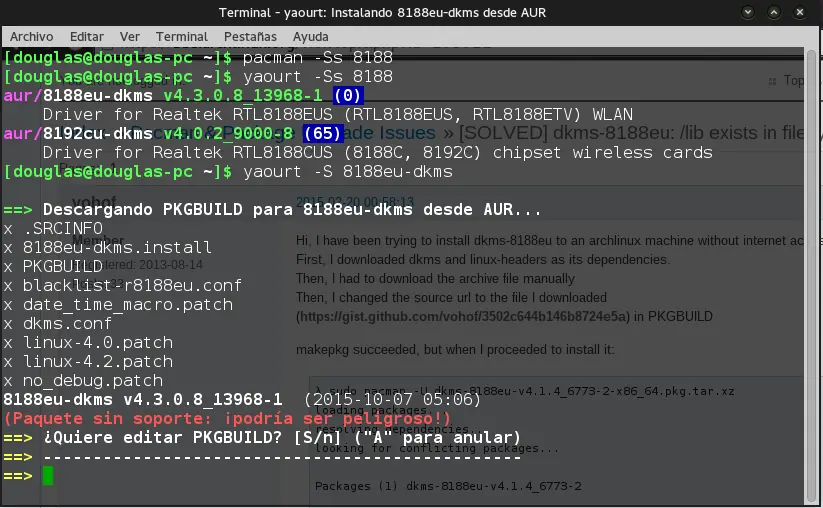Click the gist.github.com link in background browser
The image size is (823, 508).
(462, 316)
